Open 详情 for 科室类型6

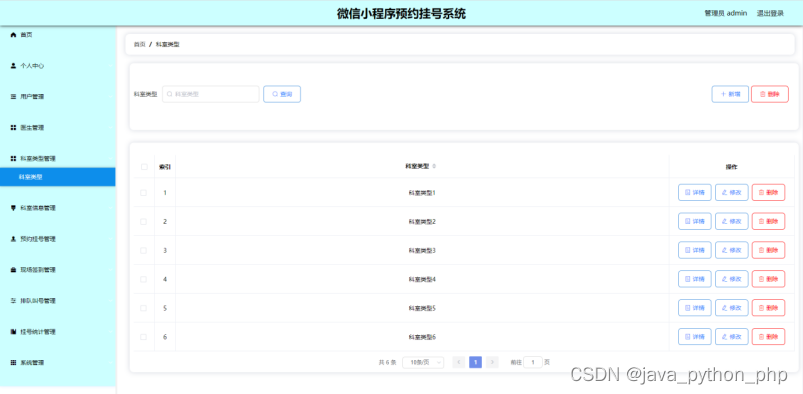point(694,337)
